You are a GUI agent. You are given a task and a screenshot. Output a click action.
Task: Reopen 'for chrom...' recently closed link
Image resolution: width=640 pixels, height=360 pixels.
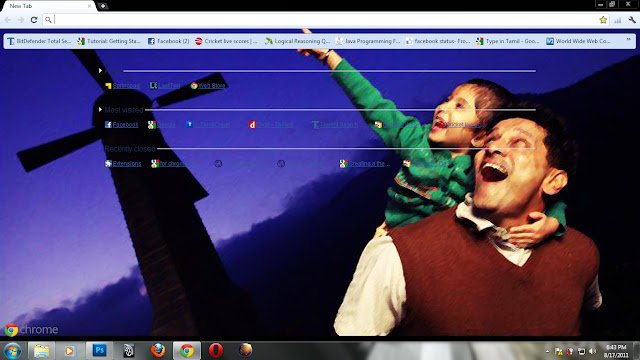tap(168, 164)
